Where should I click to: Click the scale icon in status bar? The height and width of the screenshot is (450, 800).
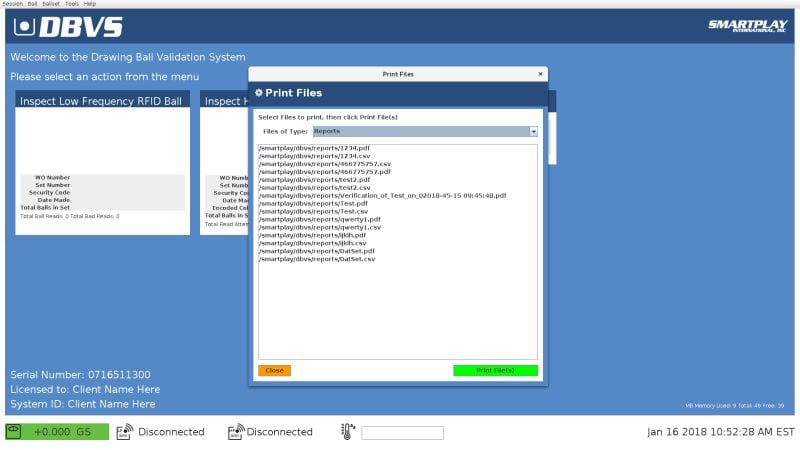coord(14,431)
